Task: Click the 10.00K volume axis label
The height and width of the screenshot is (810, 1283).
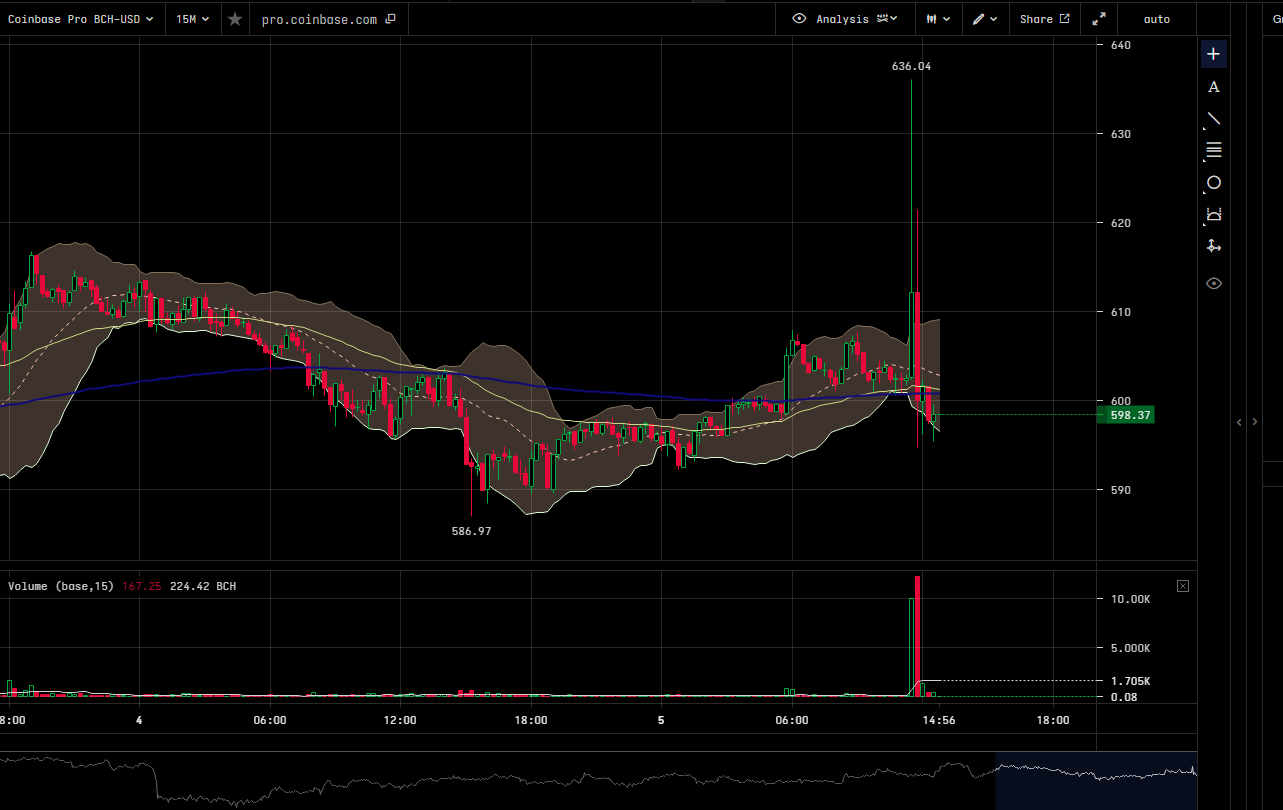Action: click(x=1131, y=599)
